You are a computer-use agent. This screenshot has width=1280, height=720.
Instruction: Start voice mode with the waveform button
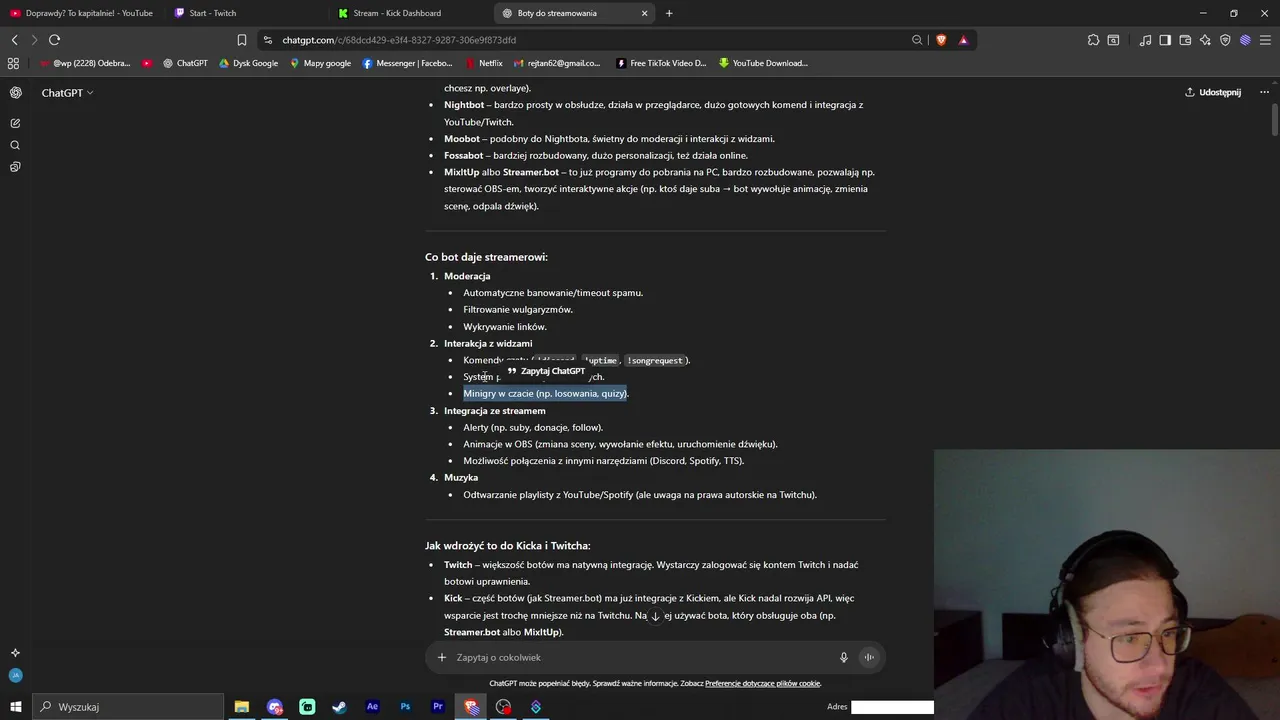pos(869,657)
